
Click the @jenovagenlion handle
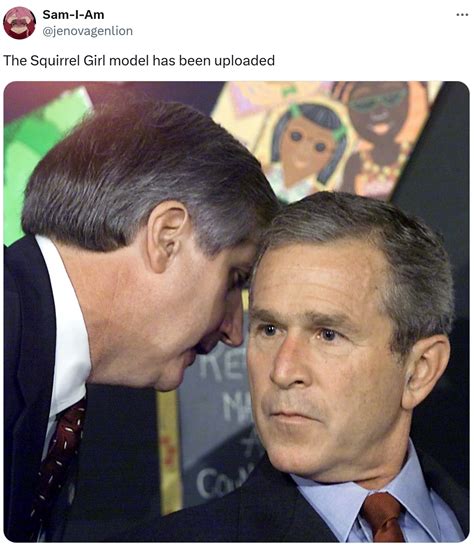(x=88, y=31)
